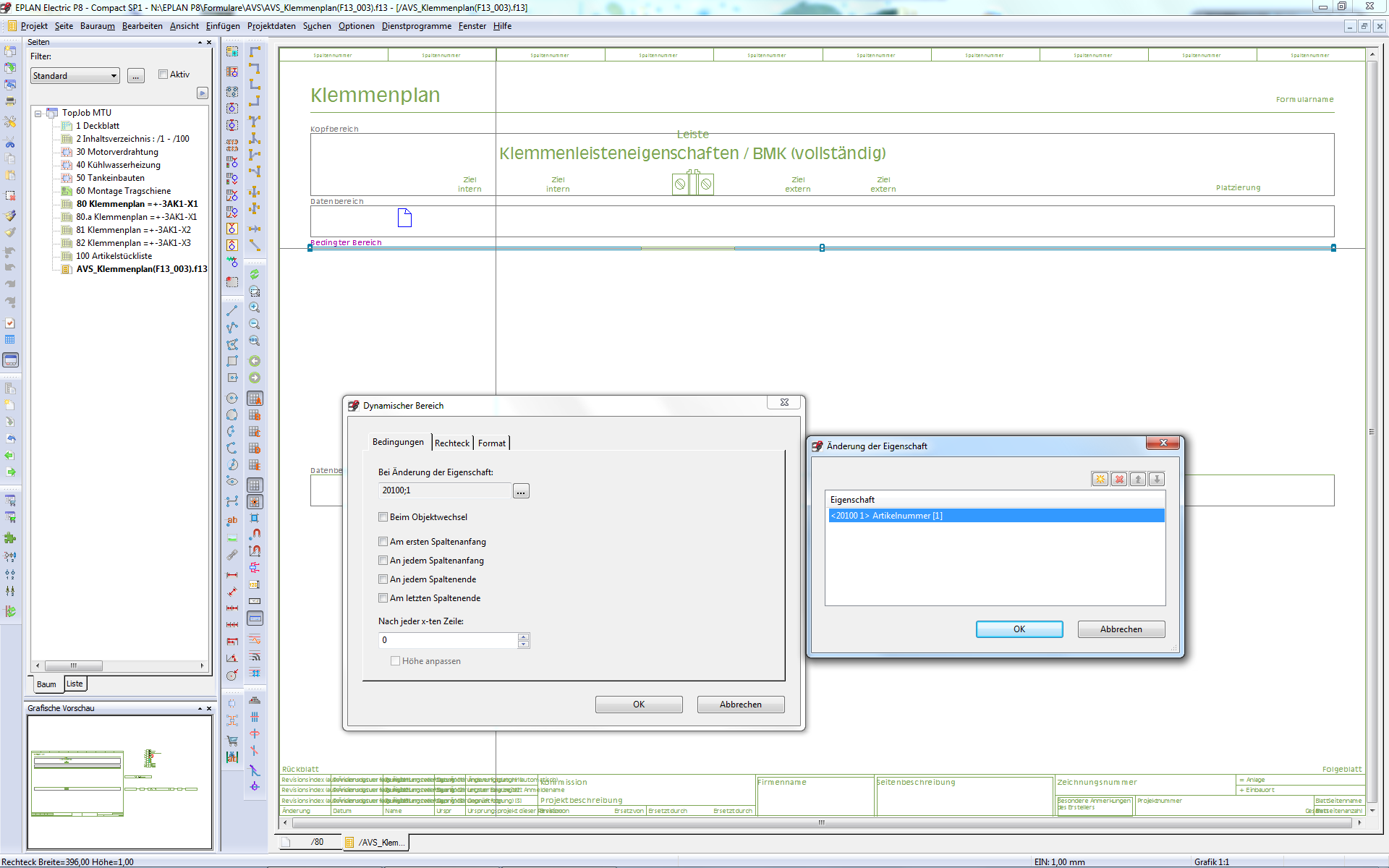The width and height of the screenshot is (1389, 868).
Task: Select the 'ab' Text insertion tool
Action: pyautogui.click(x=232, y=520)
